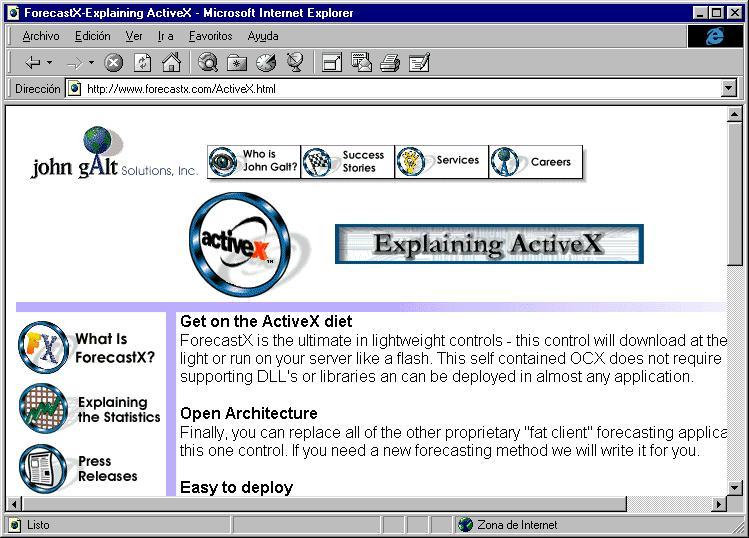Expand the Forward button history dropdown arrow
Screen dimensions: 749x538
[91, 62]
